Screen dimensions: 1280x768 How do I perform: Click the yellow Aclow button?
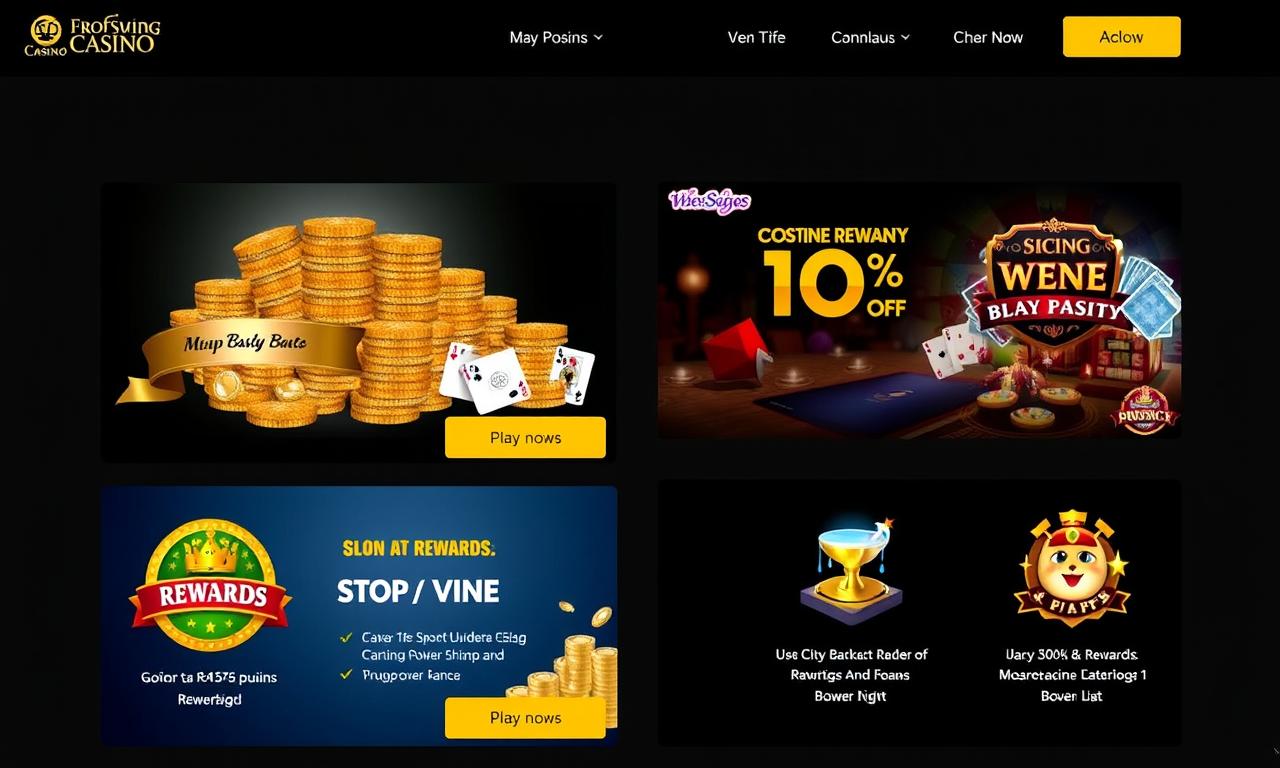pyautogui.click(x=1121, y=36)
